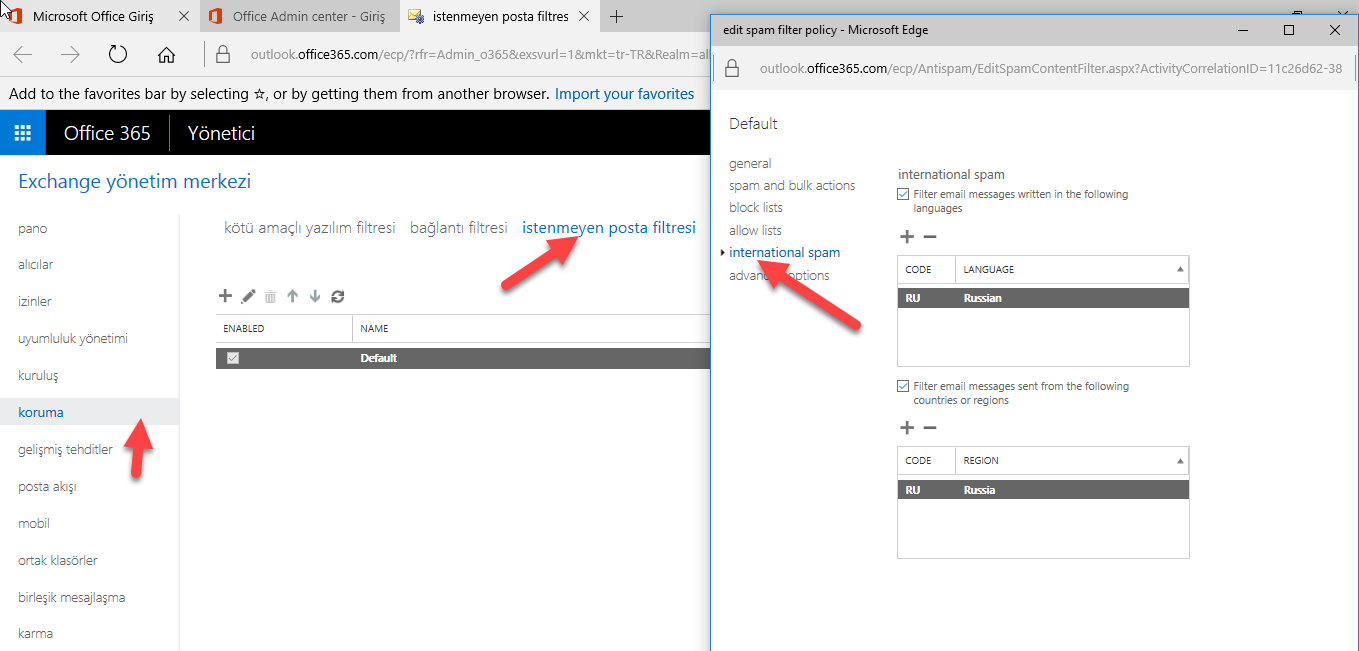Close the istenmeyen posta filtresi tab

(585, 16)
